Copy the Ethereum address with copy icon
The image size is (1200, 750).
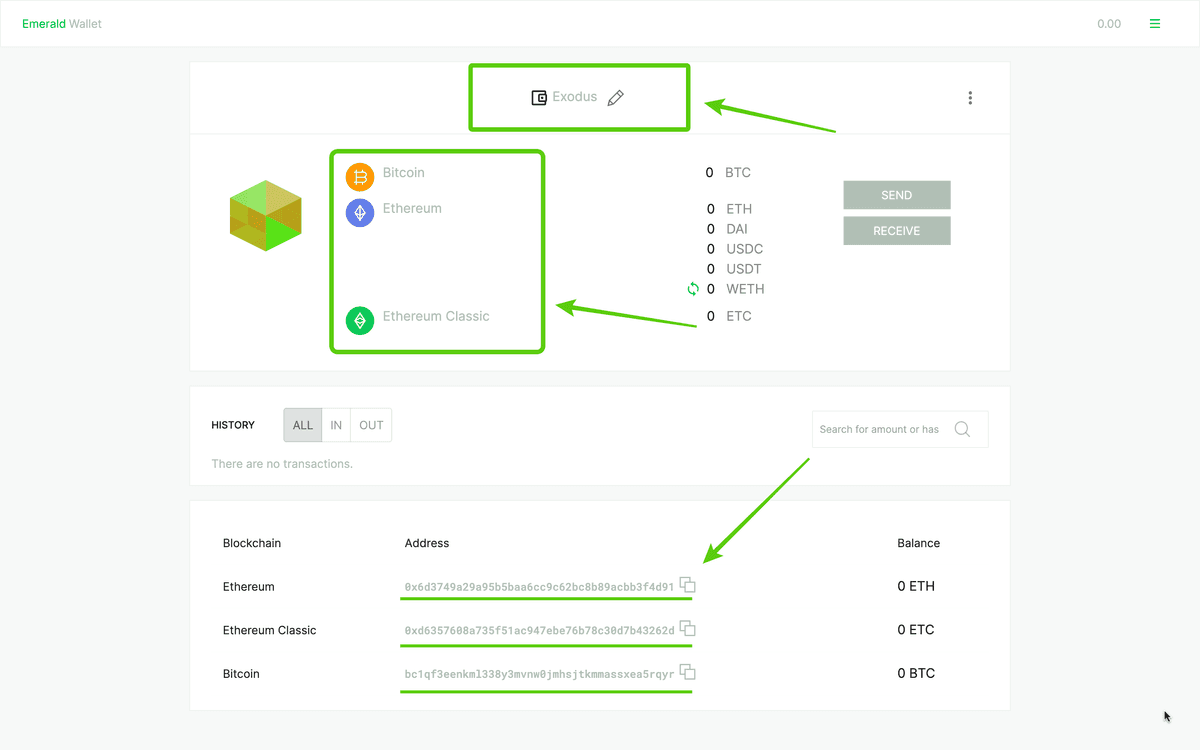click(688, 586)
